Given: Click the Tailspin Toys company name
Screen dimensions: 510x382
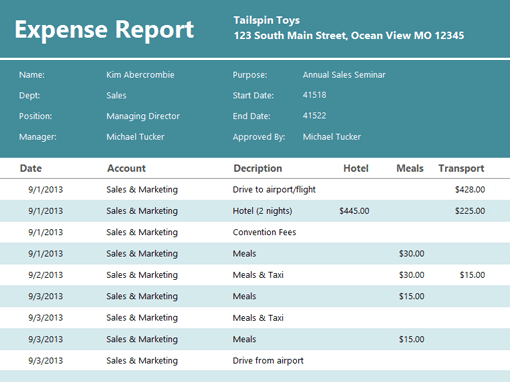Looking at the screenshot, I should click(x=266, y=21).
